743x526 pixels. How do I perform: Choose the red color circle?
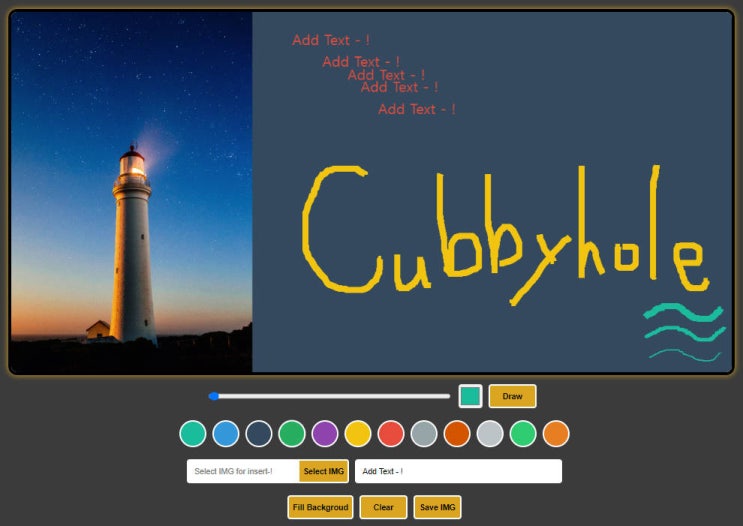[x=391, y=433]
